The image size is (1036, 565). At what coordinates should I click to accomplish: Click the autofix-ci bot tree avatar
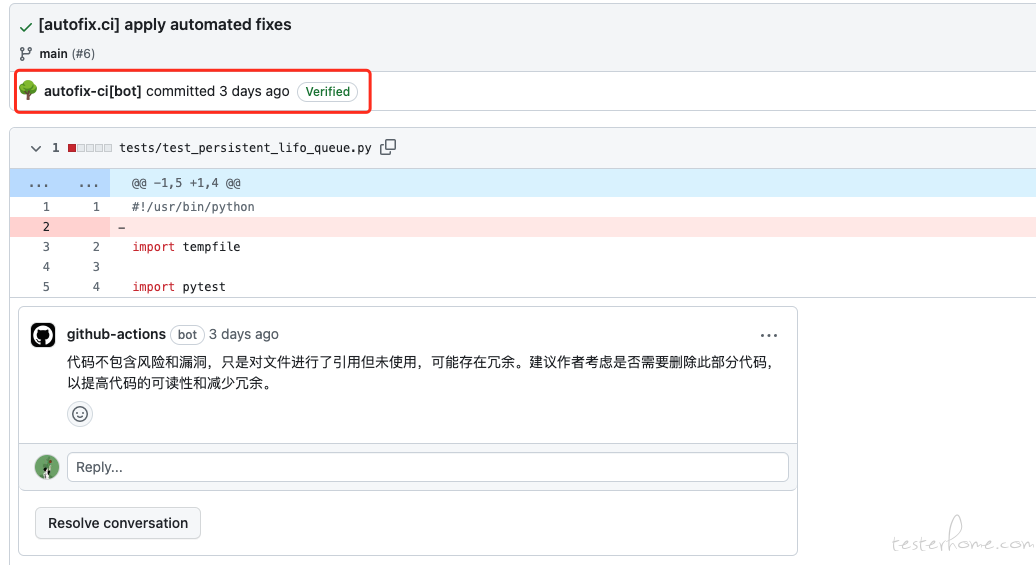tap(28, 90)
